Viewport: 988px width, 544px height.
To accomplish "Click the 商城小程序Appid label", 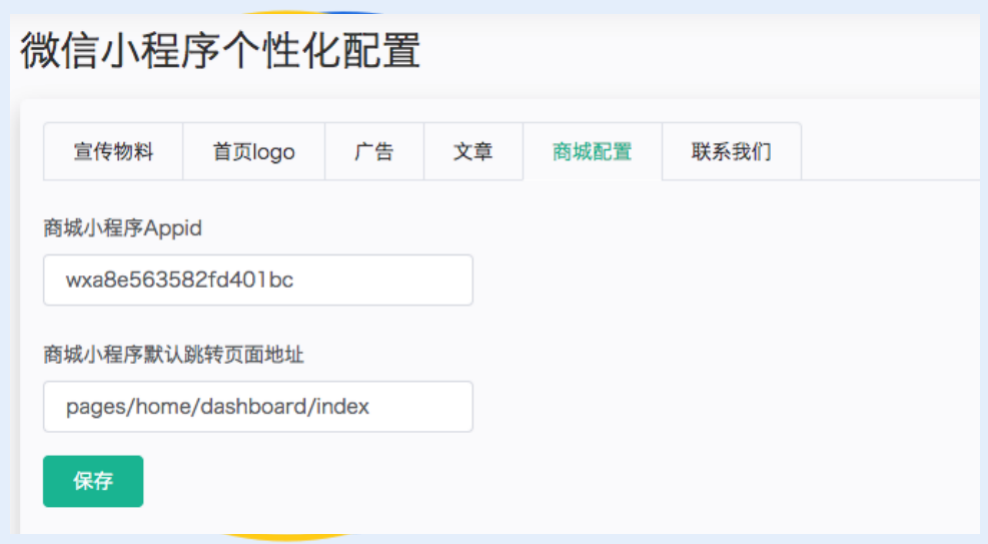I will click(123, 228).
